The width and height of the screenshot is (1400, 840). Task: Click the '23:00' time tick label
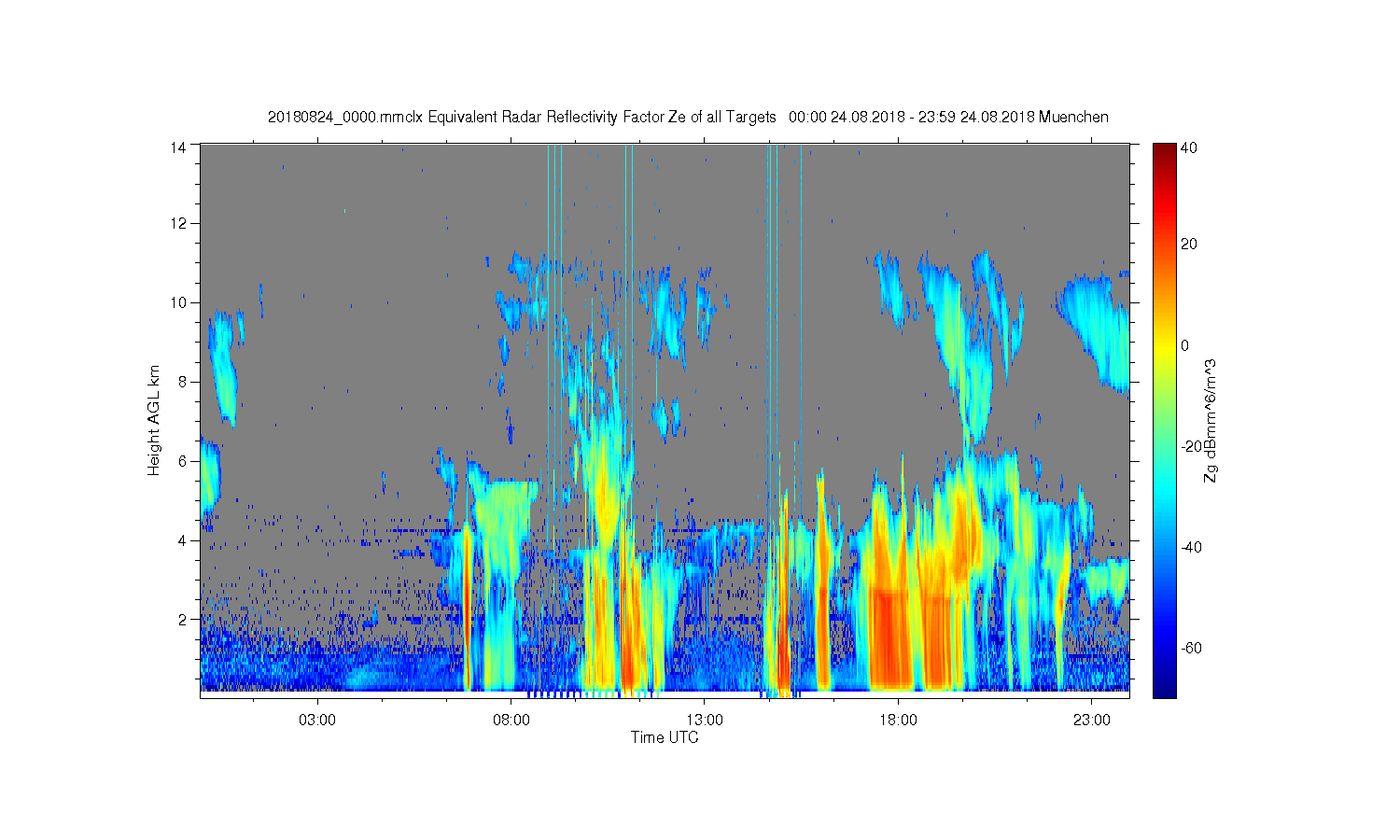(1092, 720)
